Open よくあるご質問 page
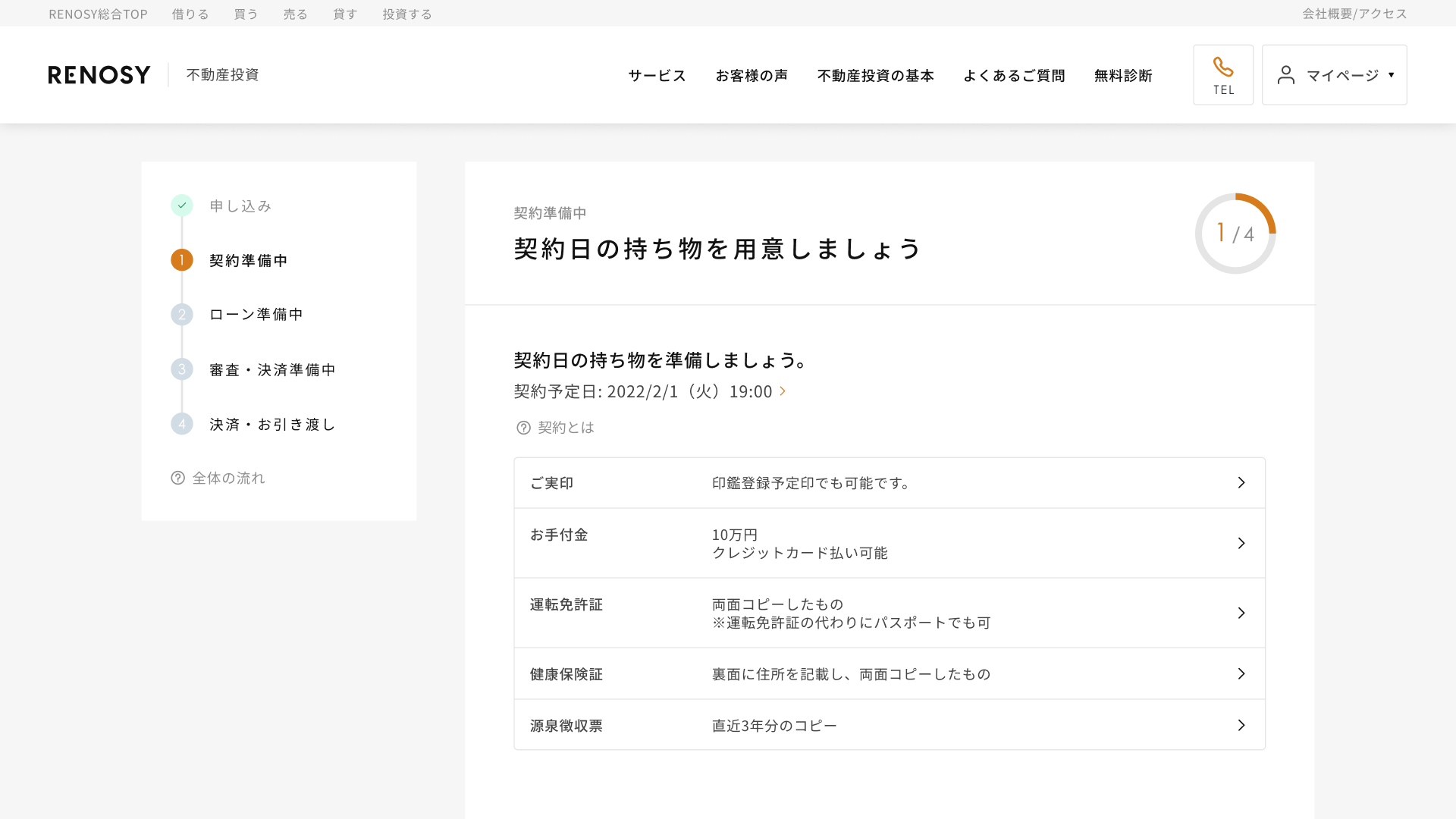This screenshot has height=819, width=1456. (1014, 75)
